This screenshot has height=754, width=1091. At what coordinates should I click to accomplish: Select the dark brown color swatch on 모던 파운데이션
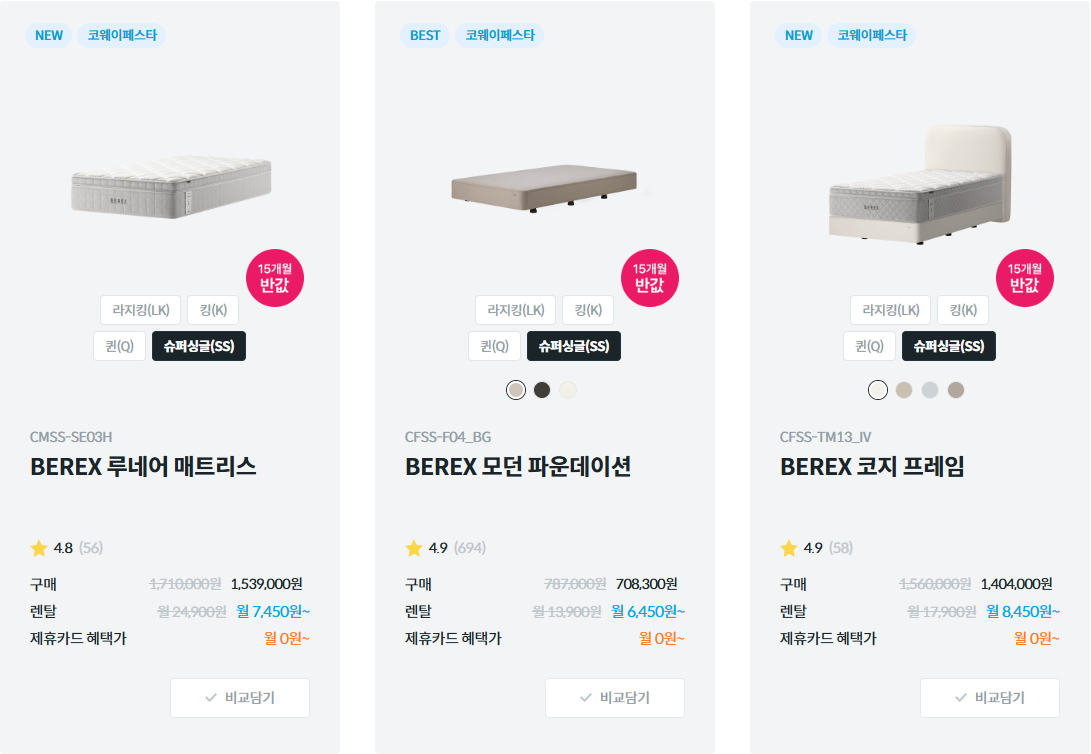(541, 389)
